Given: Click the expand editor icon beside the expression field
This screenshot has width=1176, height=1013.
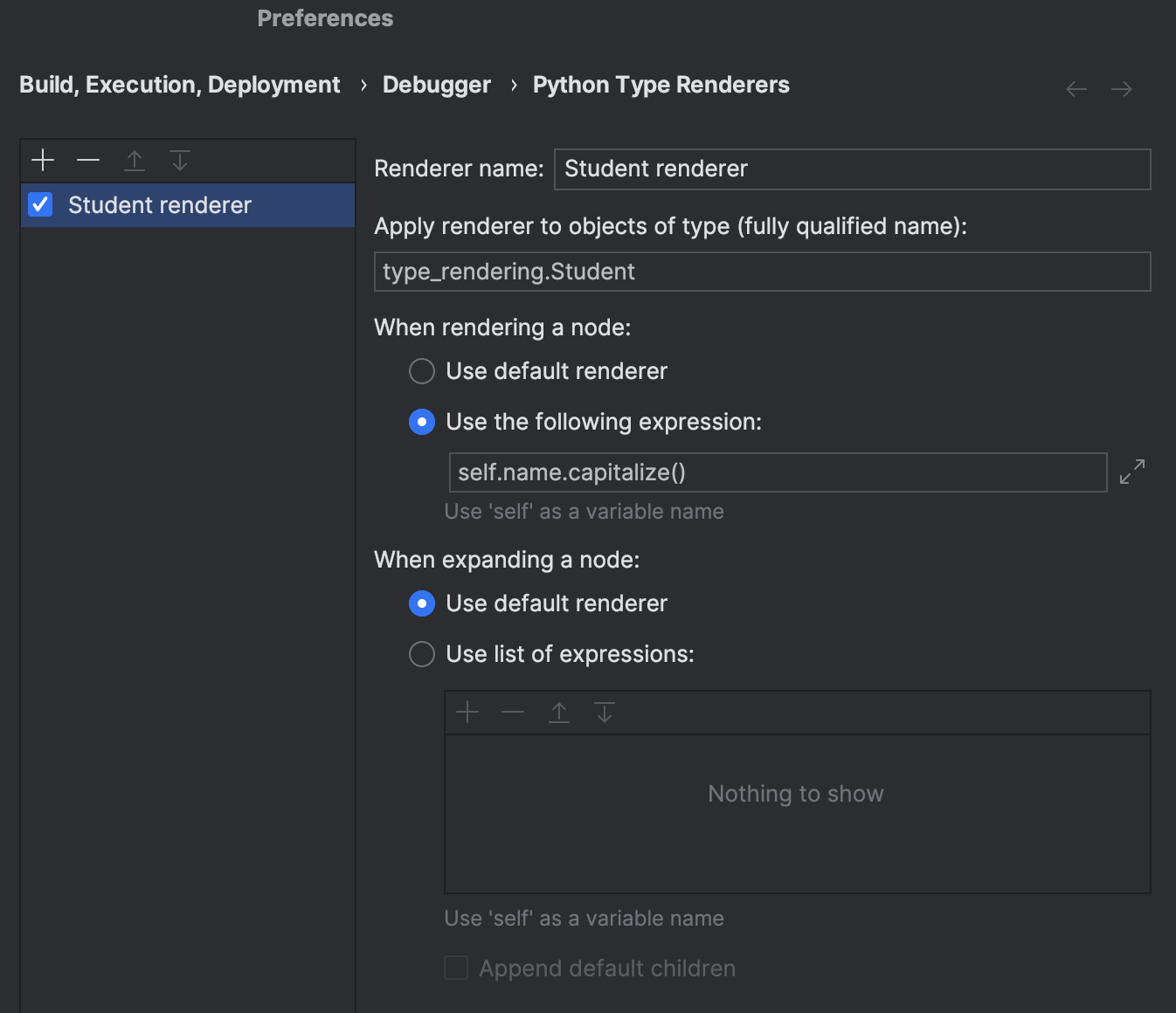Looking at the screenshot, I should [x=1132, y=472].
